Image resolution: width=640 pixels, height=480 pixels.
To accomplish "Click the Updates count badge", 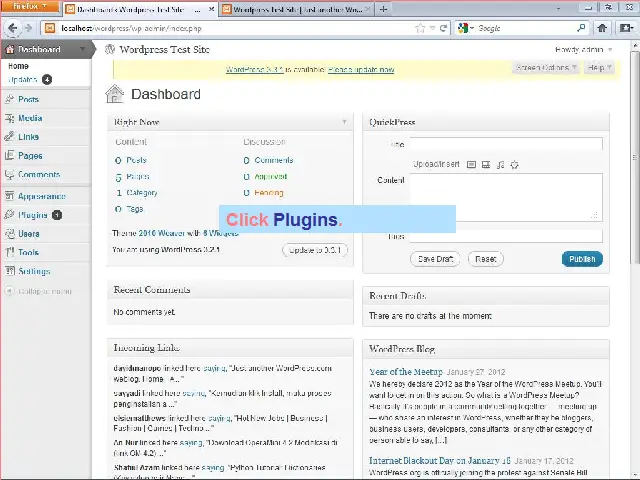I will pyautogui.click(x=47, y=80).
